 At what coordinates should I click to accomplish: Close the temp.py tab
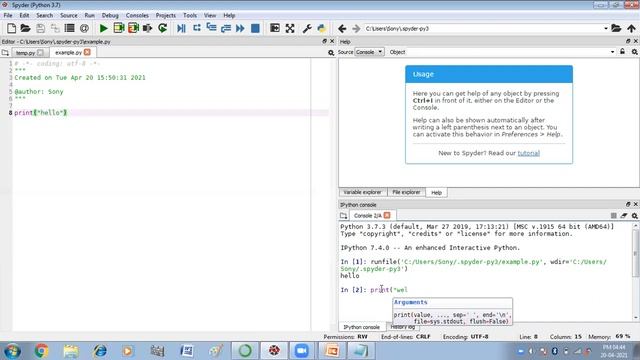pyautogui.click(x=40, y=53)
